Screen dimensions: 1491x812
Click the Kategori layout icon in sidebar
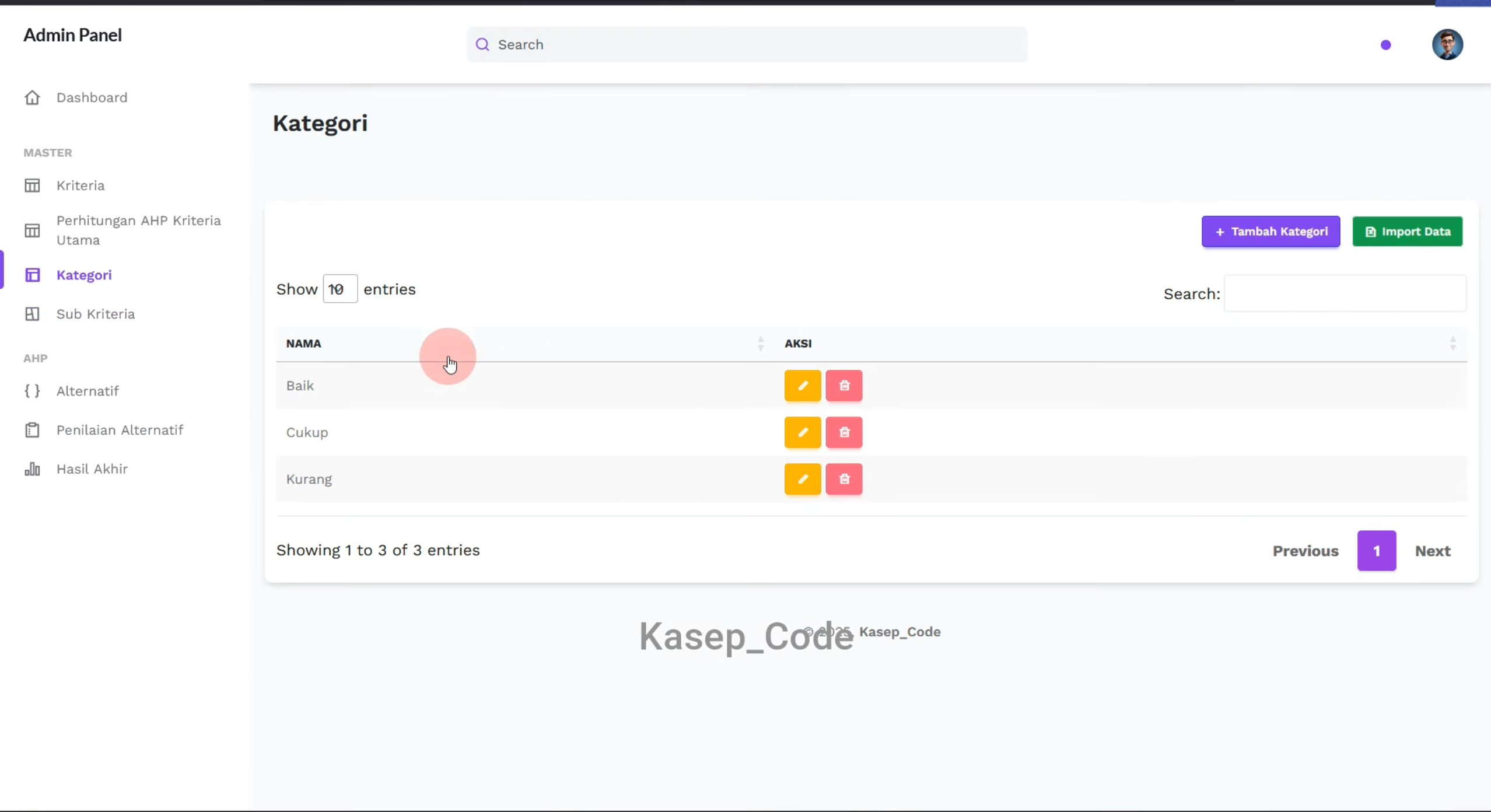pyautogui.click(x=32, y=275)
